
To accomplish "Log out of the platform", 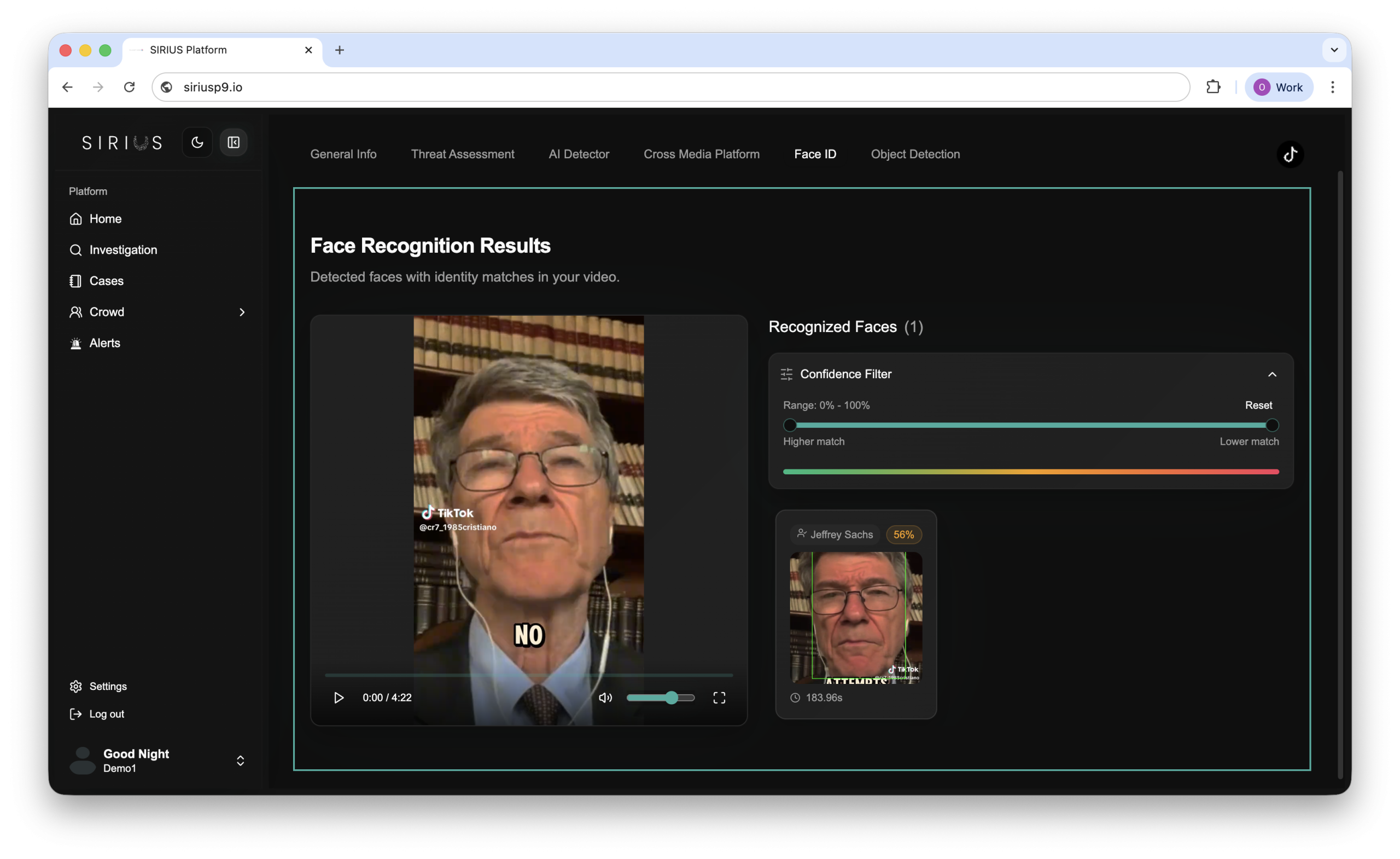I will coord(106,714).
